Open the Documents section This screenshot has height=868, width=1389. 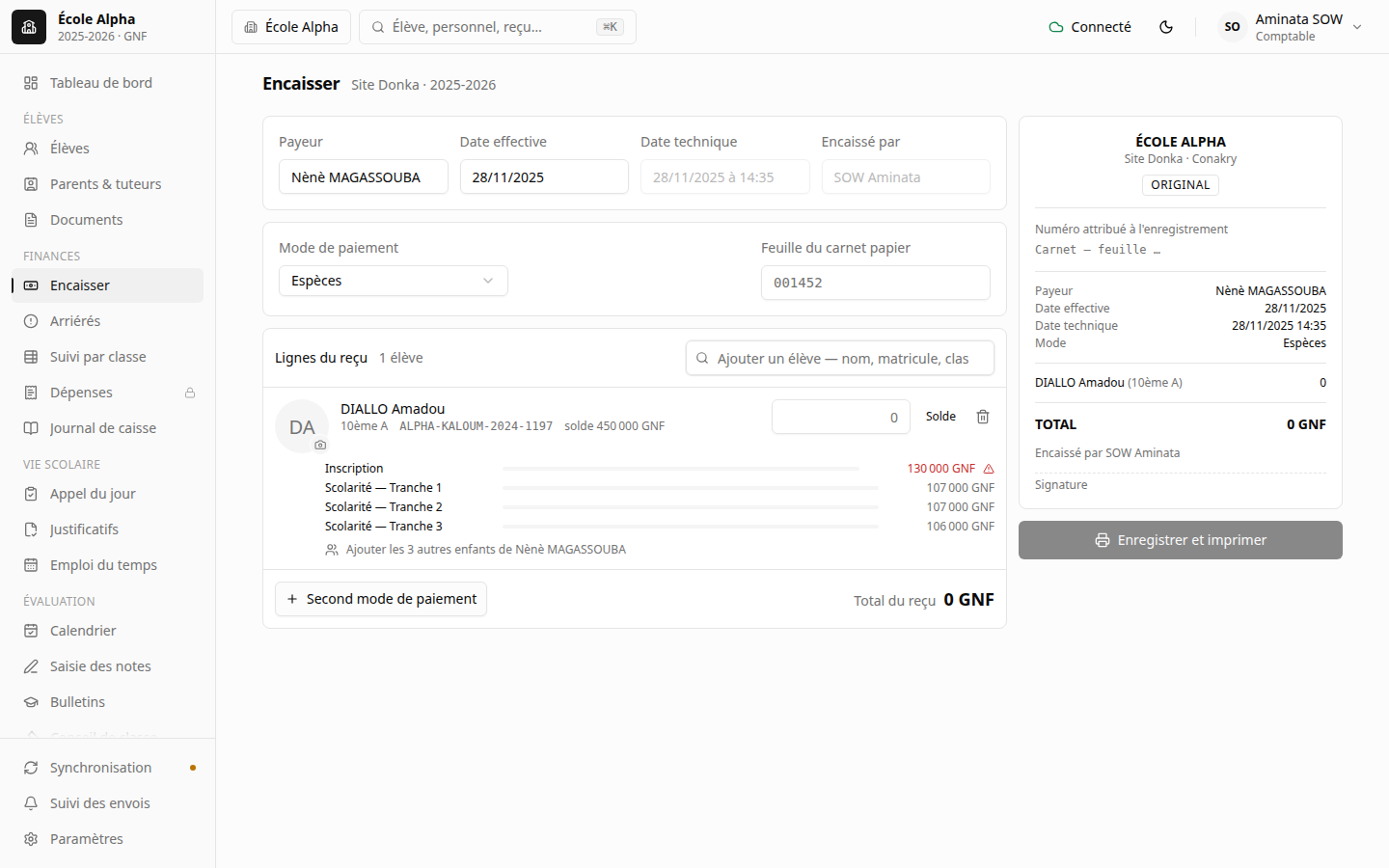107,220
